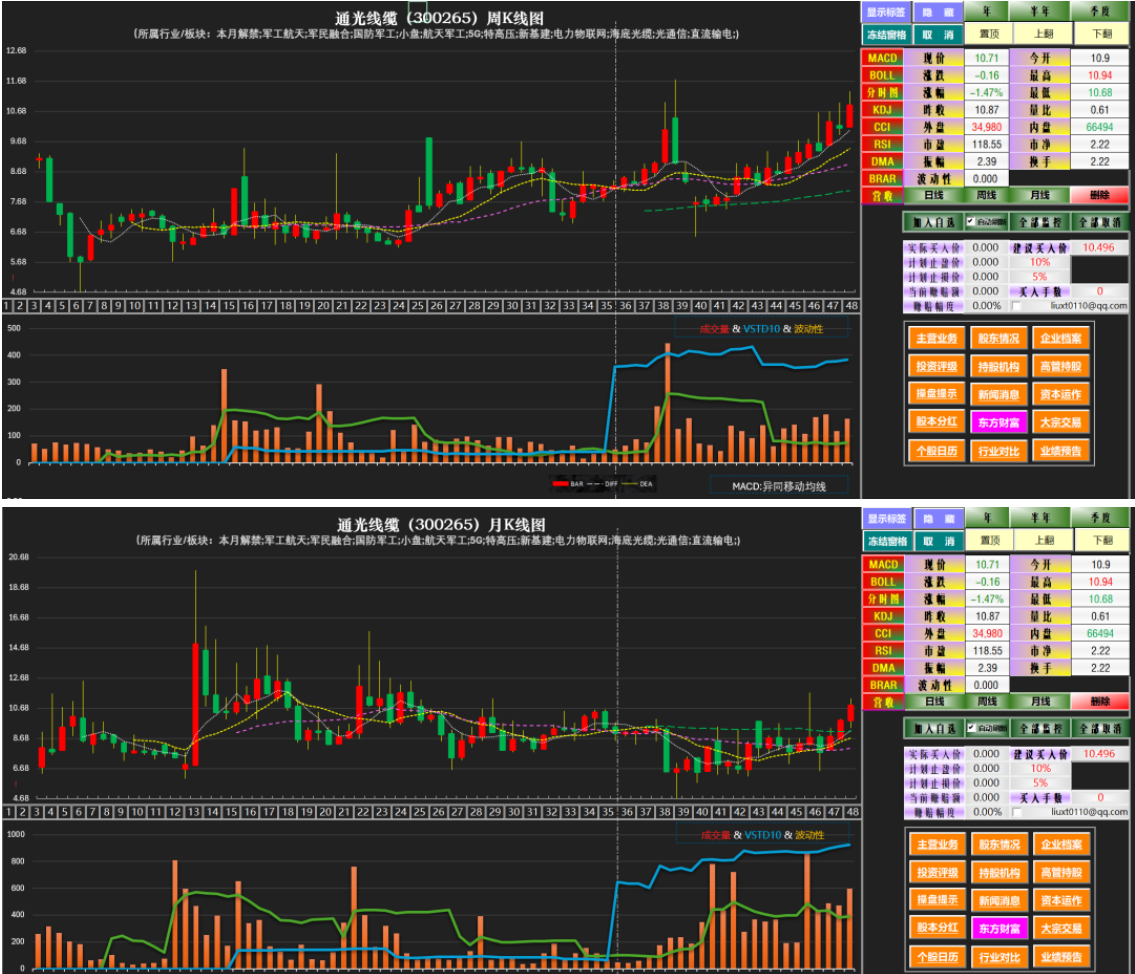The width and height of the screenshot is (1135, 974).
Task: Toggle 自动刷新 checkbox in monthly chart panel
Action: 971,728
